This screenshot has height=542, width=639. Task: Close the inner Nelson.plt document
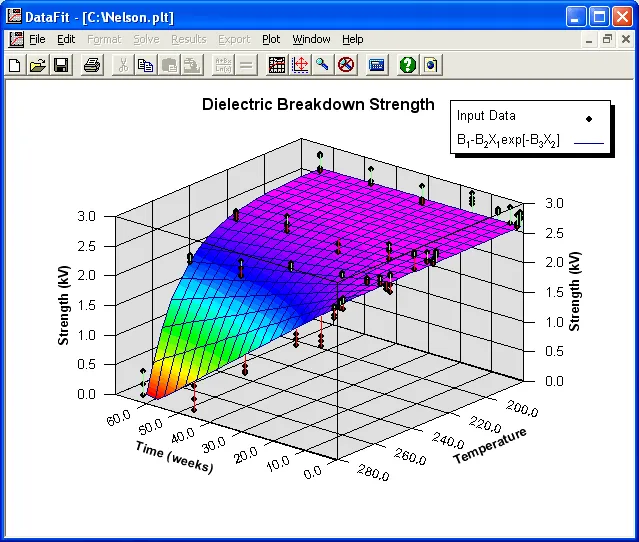[x=626, y=40]
